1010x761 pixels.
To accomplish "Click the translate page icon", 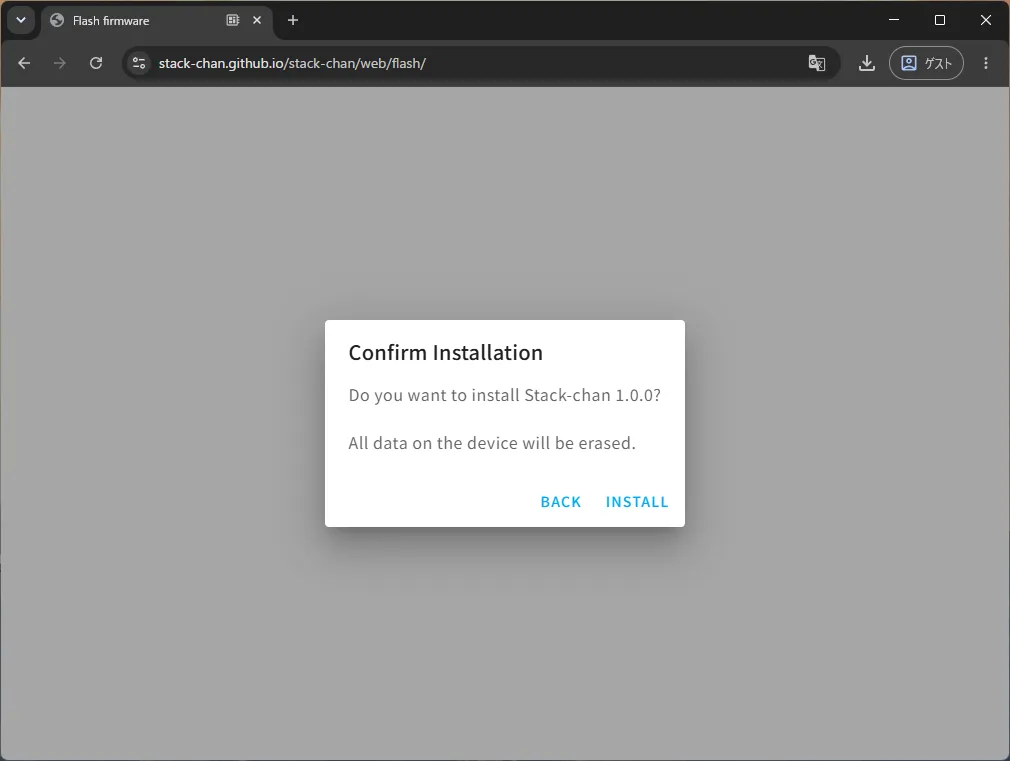I will pos(817,63).
